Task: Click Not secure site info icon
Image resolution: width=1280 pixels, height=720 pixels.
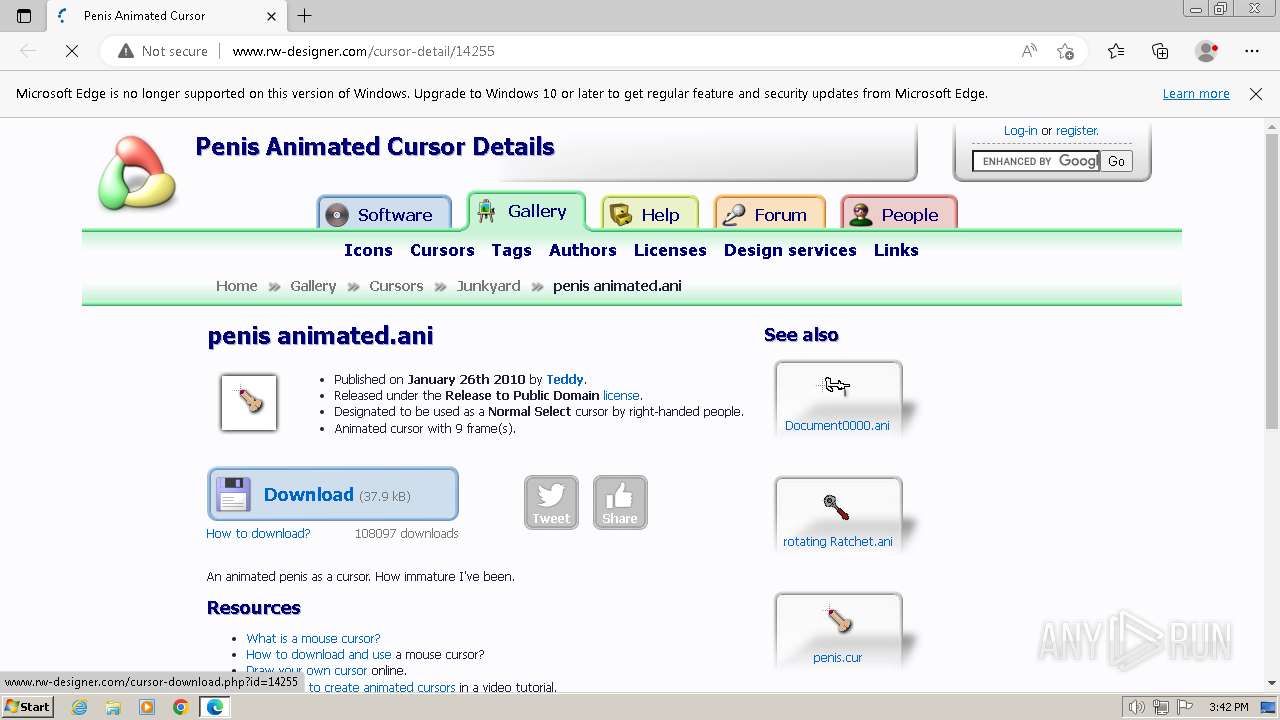Action: 125,51
